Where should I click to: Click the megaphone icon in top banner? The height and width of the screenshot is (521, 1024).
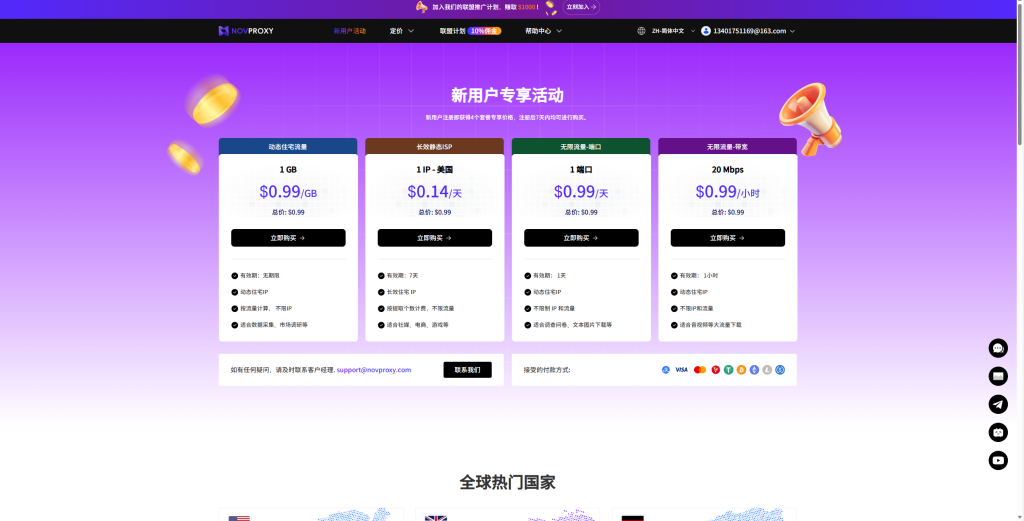pyautogui.click(x=422, y=7)
